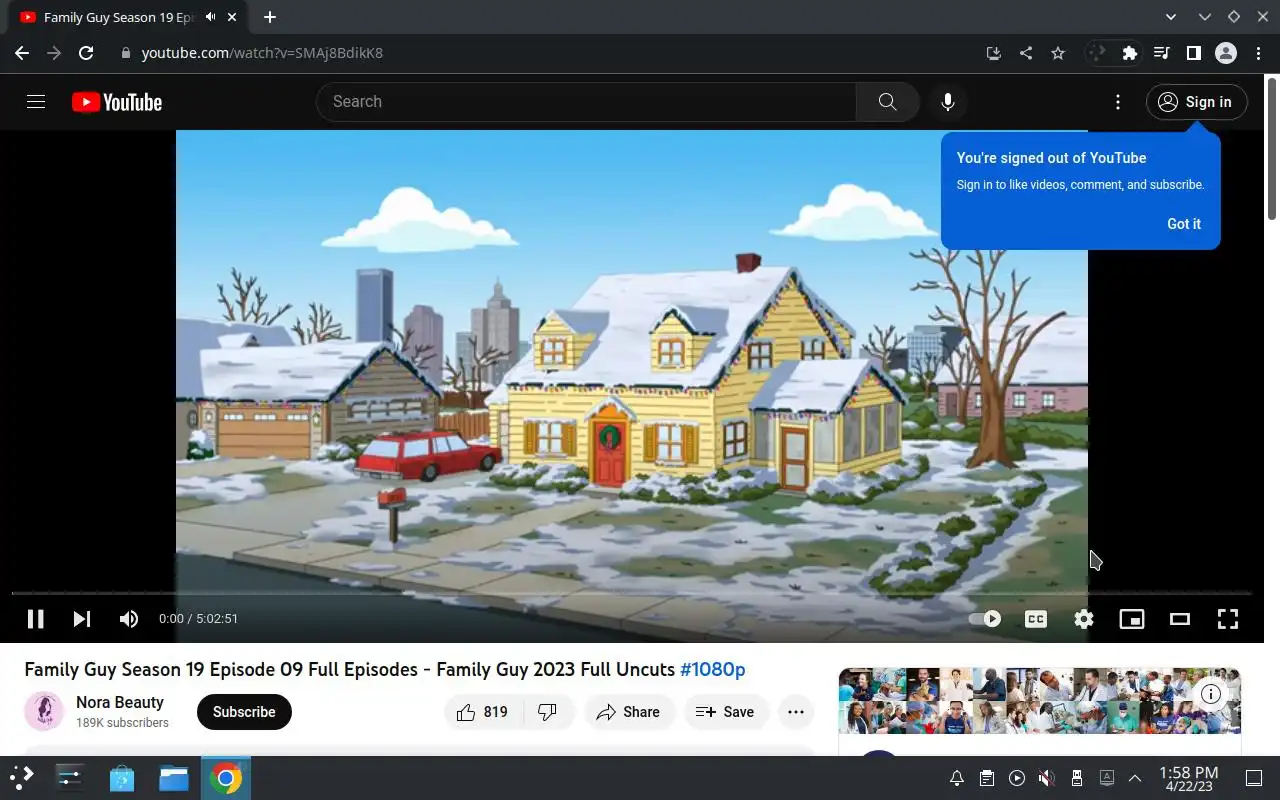Switch to theater mode
Screen dimensions: 1280x800
(x=1180, y=619)
